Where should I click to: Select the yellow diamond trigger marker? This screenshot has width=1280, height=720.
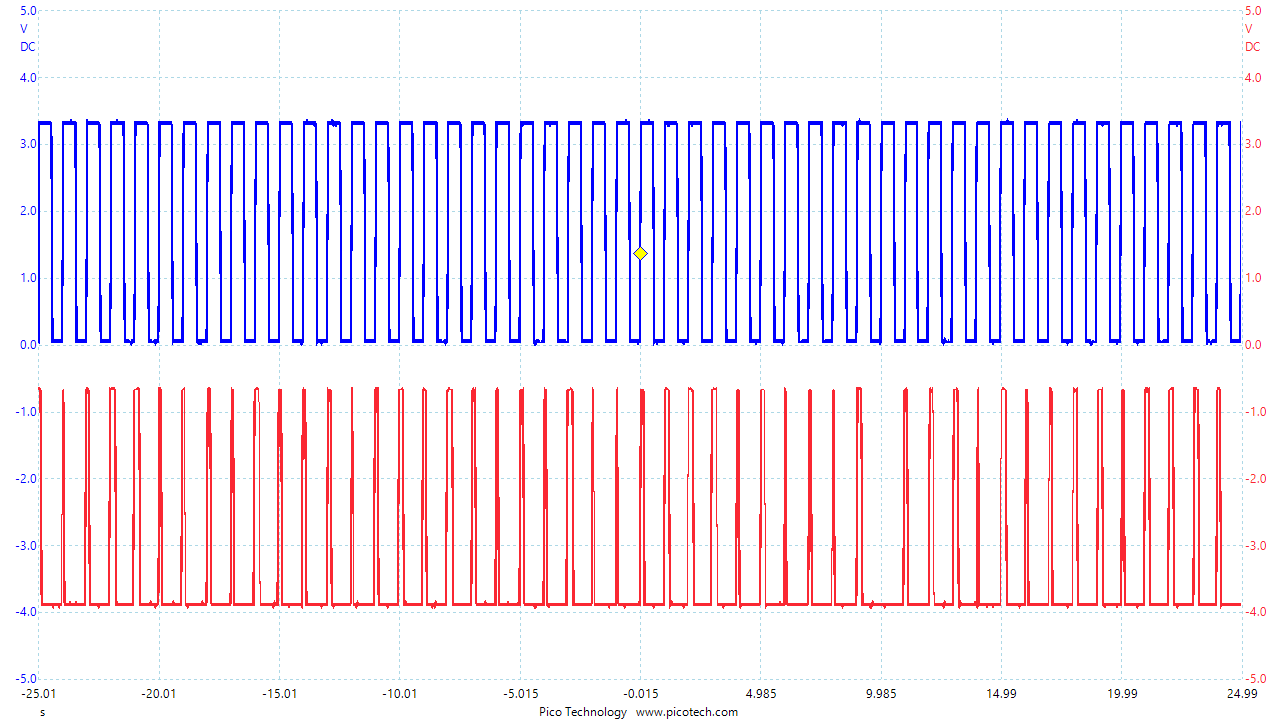point(640,253)
